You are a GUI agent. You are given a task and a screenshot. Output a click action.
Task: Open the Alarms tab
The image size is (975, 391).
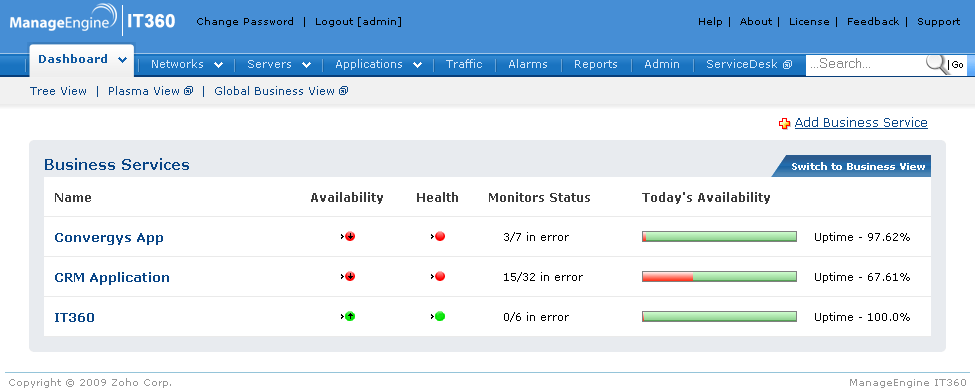click(x=528, y=64)
